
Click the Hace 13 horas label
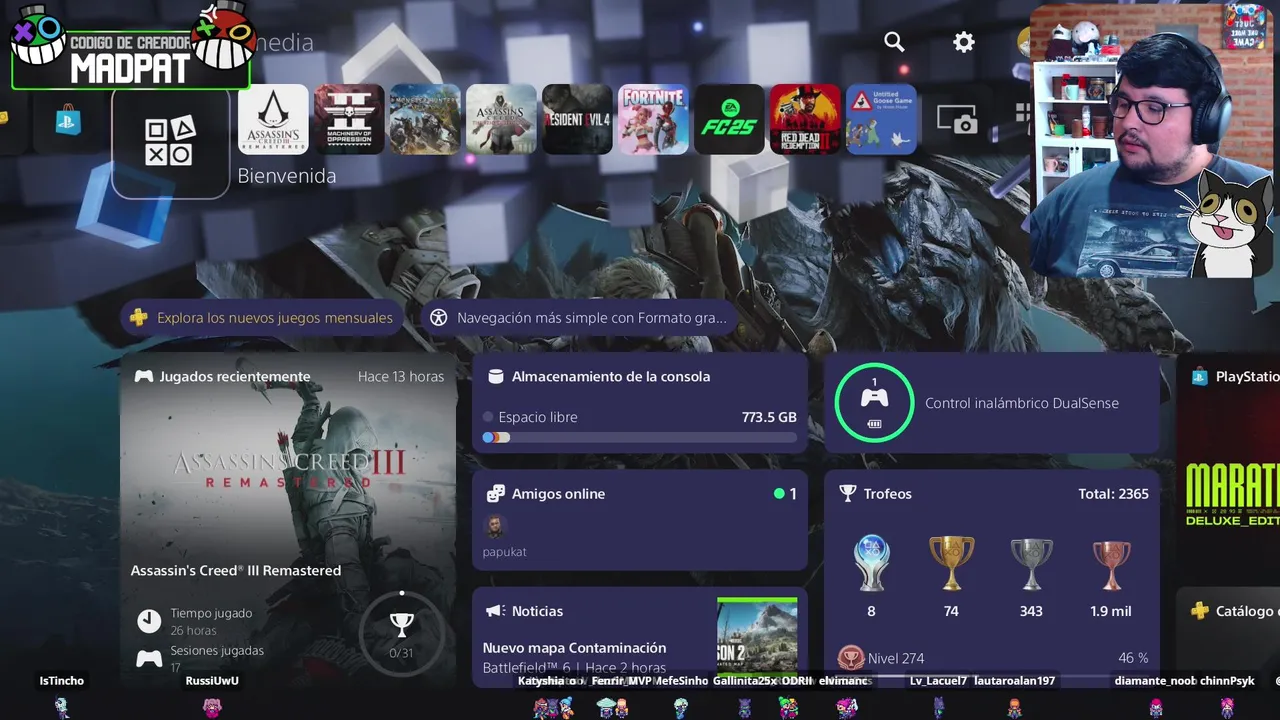401,376
